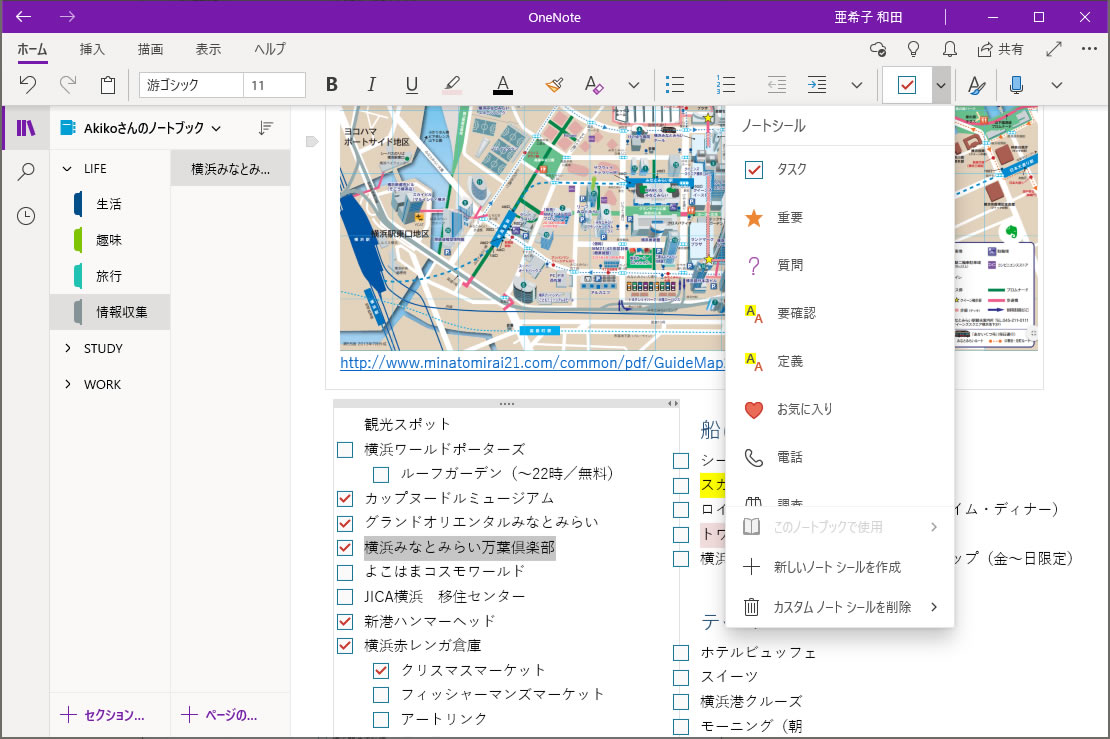
Task: Open the font name 游ゴシック box
Action: (x=188, y=85)
